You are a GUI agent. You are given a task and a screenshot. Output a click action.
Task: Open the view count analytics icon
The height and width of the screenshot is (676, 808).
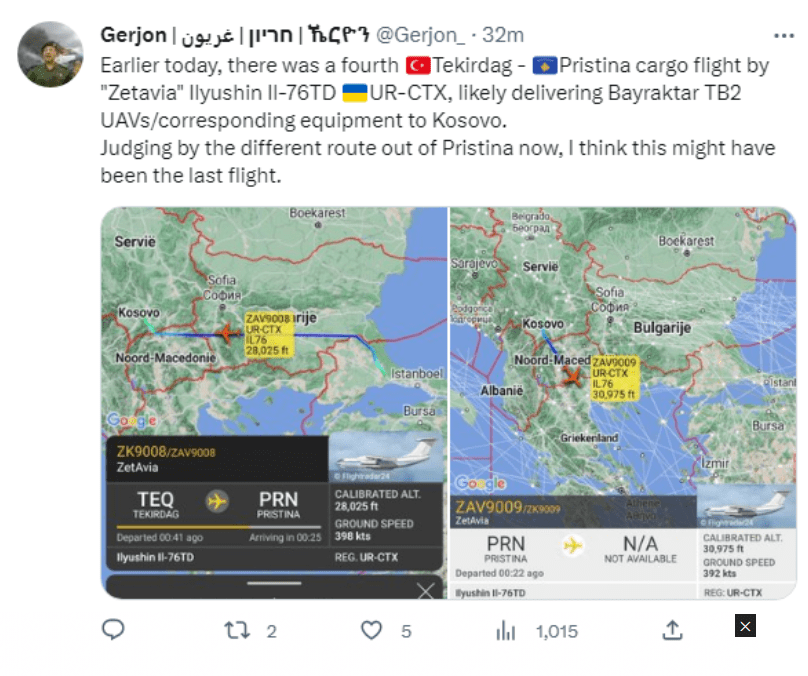coord(506,629)
